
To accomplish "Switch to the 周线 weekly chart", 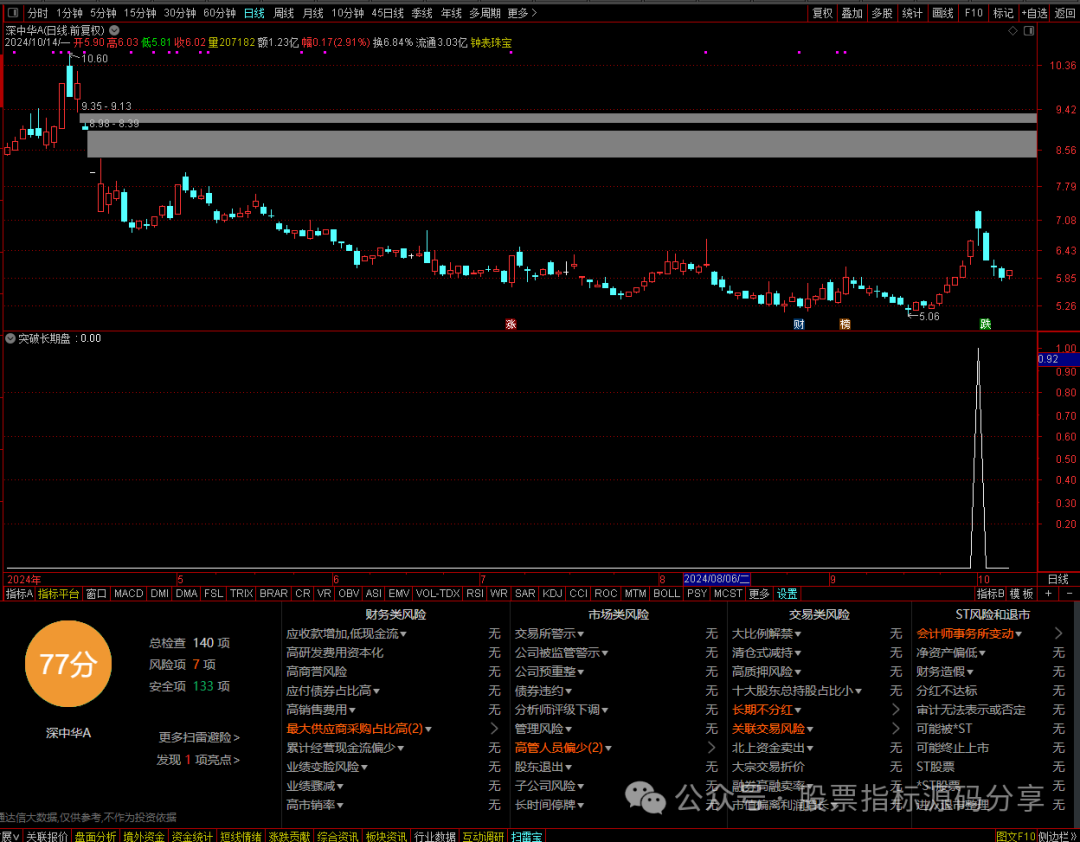I will (284, 13).
